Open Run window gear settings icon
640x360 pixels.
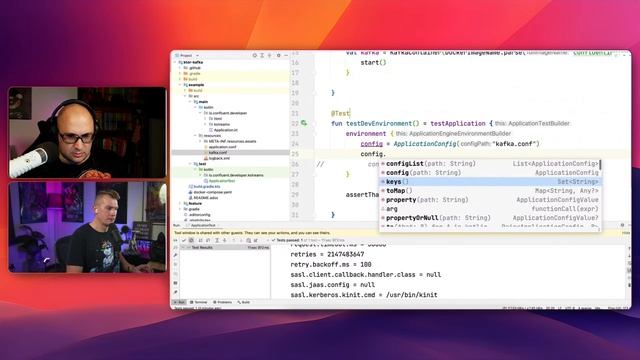(622, 225)
